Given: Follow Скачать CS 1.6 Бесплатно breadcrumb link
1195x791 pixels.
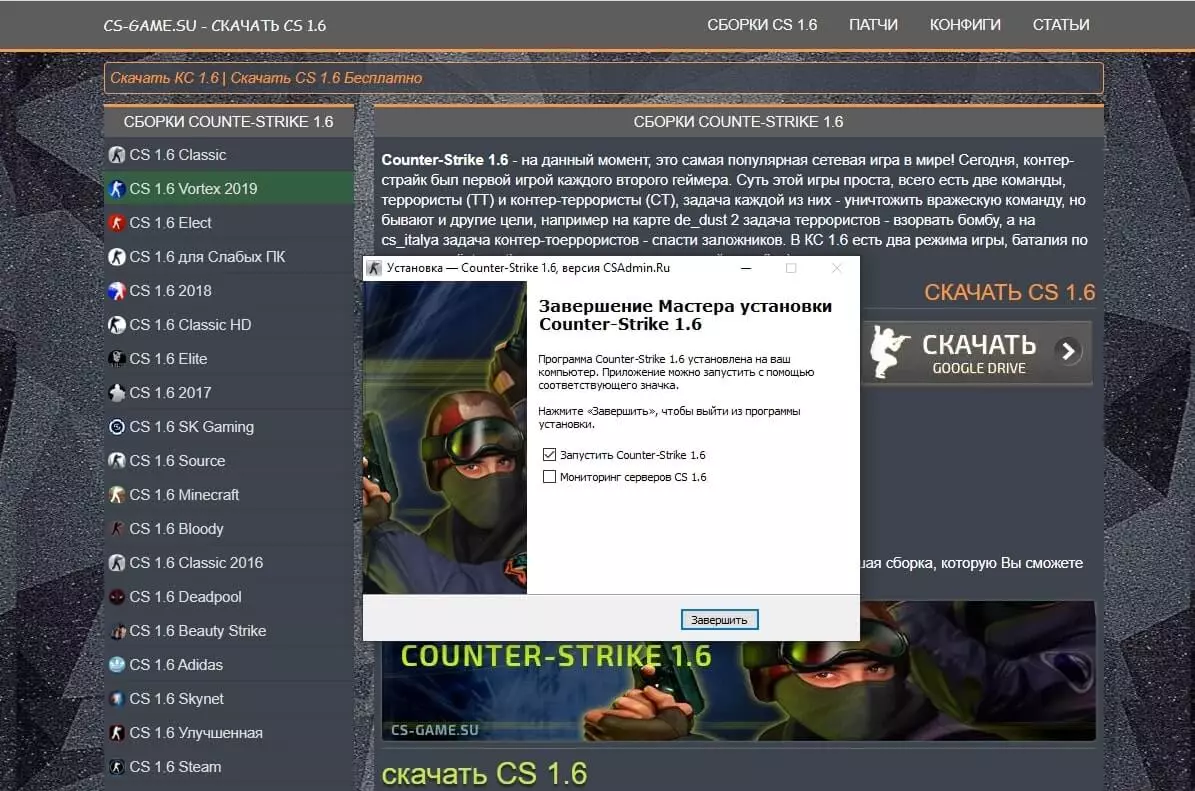Looking at the screenshot, I should (x=326, y=78).
